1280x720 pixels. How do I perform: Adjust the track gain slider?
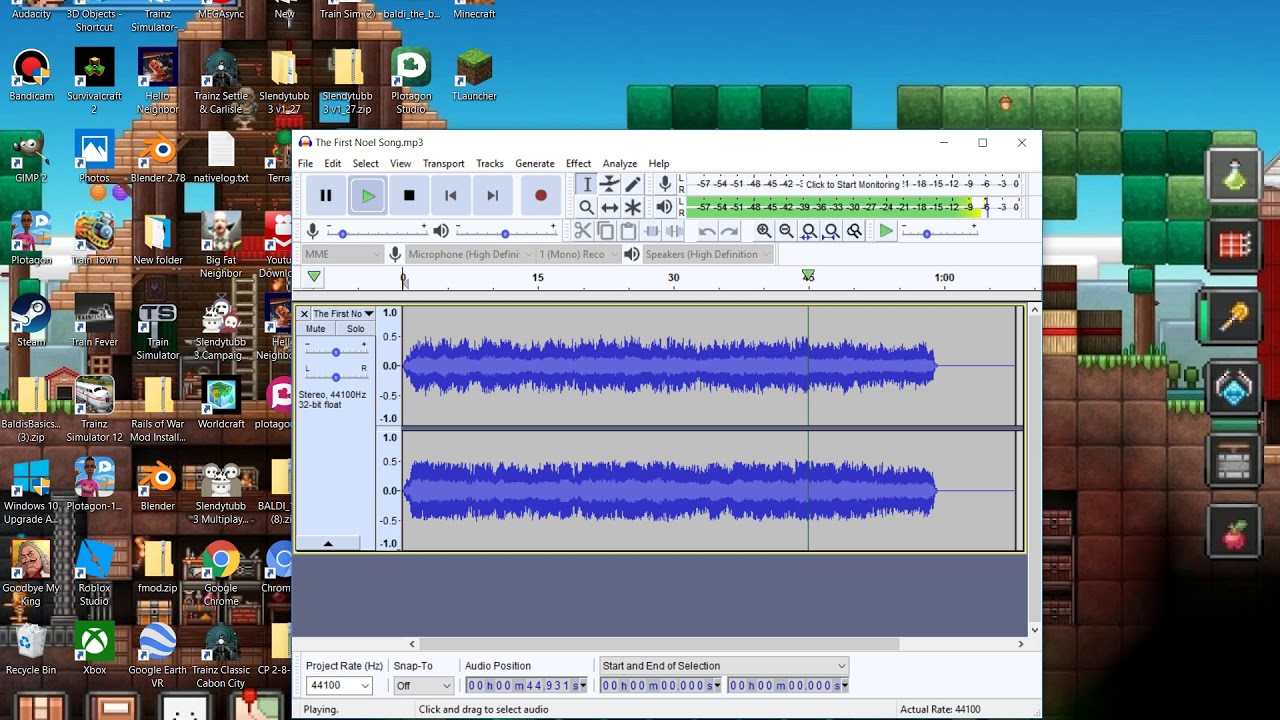336,351
